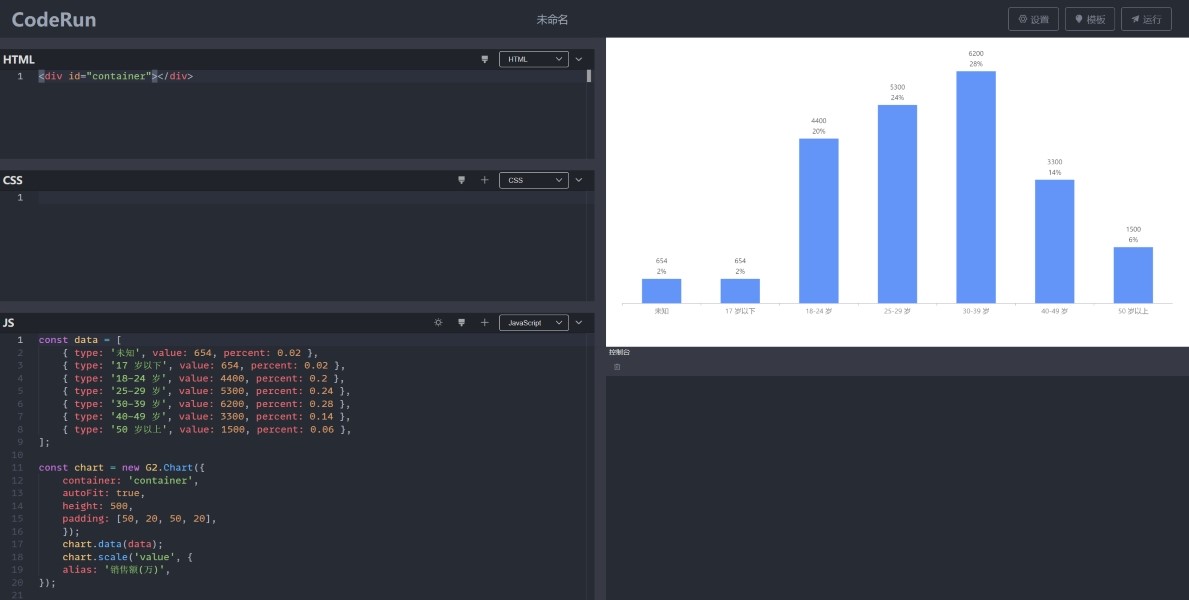The width and height of the screenshot is (1189, 600).
Task: Click the gear-like icon in JS panel header
Action: (438, 323)
